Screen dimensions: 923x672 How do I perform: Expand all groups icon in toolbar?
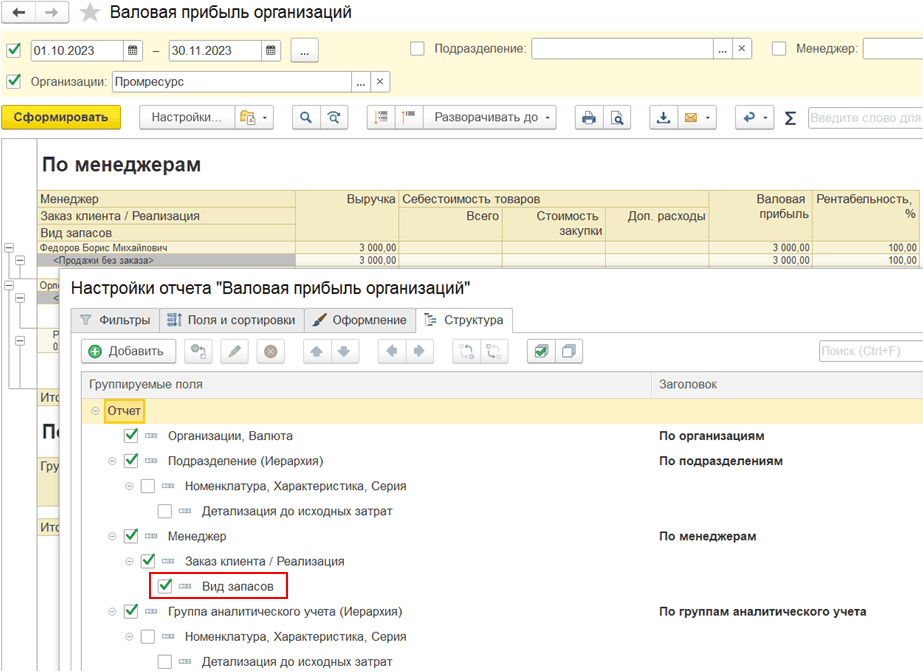(408, 117)
